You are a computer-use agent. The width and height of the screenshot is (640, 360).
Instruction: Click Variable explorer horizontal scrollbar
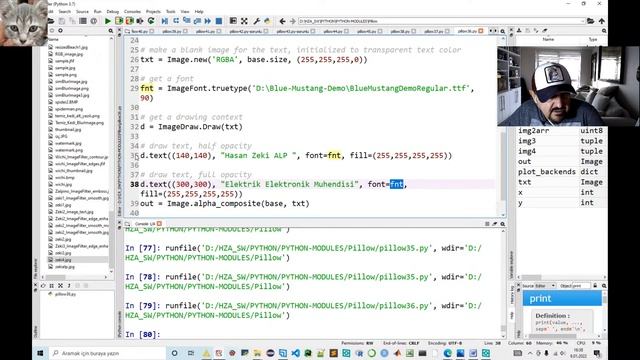pyautogui.click(x=531, y=277)
